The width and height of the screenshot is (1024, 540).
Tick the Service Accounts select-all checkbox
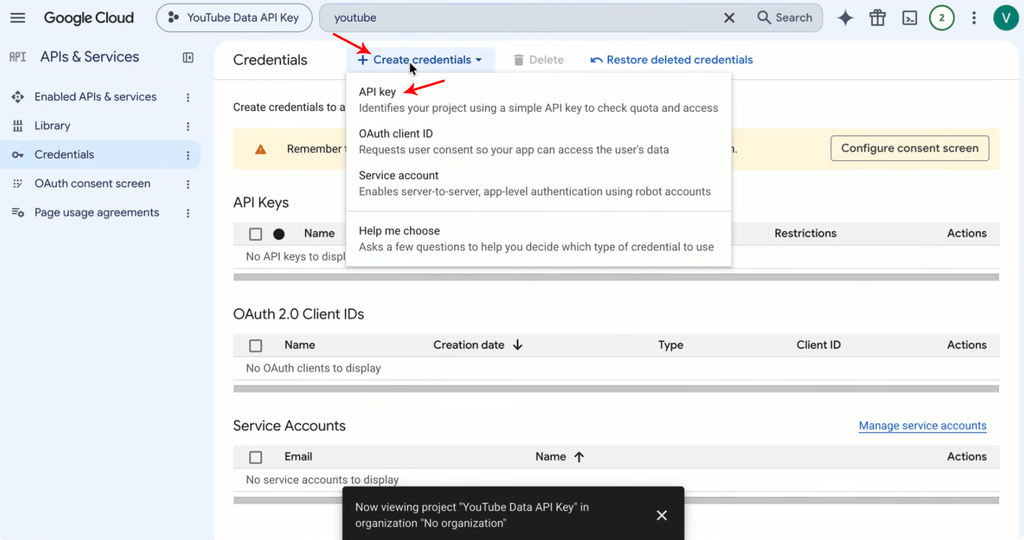[255, 457]
